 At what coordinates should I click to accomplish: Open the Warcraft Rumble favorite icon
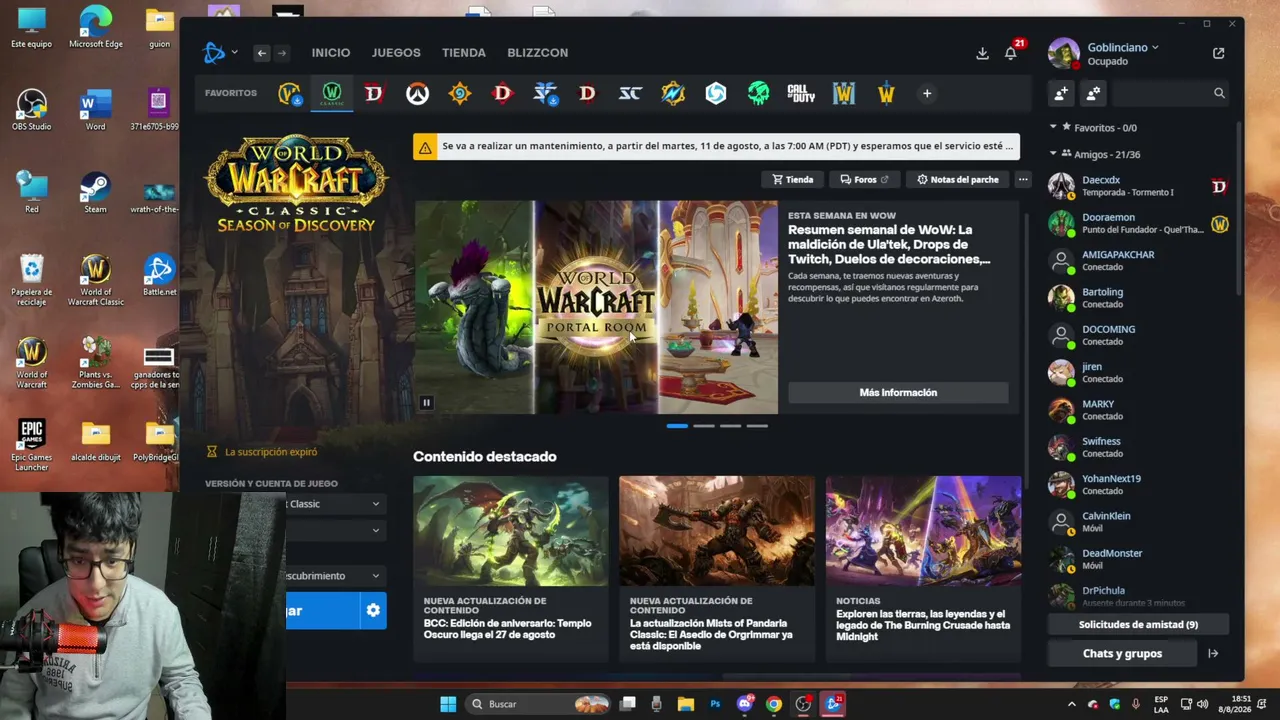pyautogui.click(x=673, y=93)
